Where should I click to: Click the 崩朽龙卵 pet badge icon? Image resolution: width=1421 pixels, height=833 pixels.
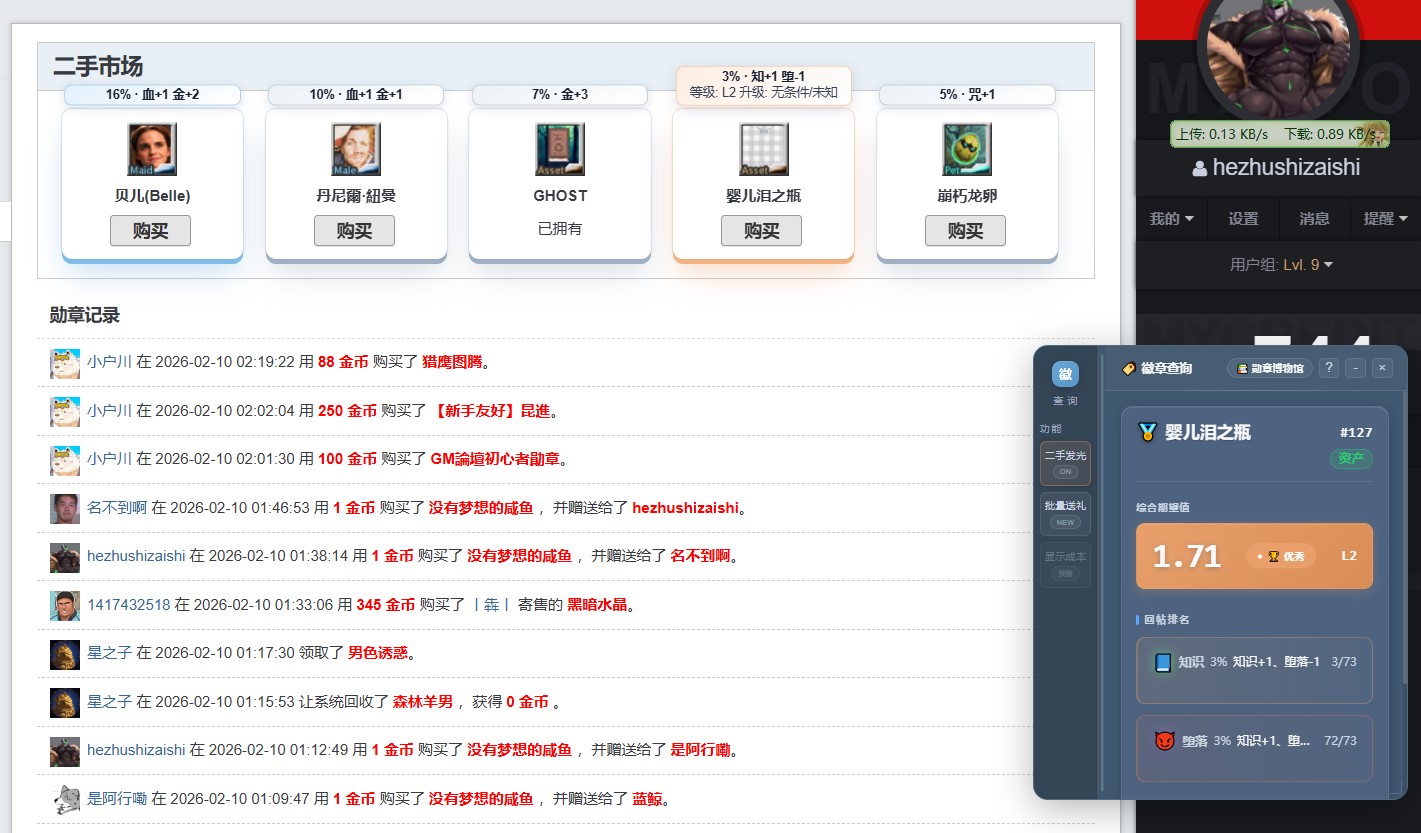coord(967,149)
